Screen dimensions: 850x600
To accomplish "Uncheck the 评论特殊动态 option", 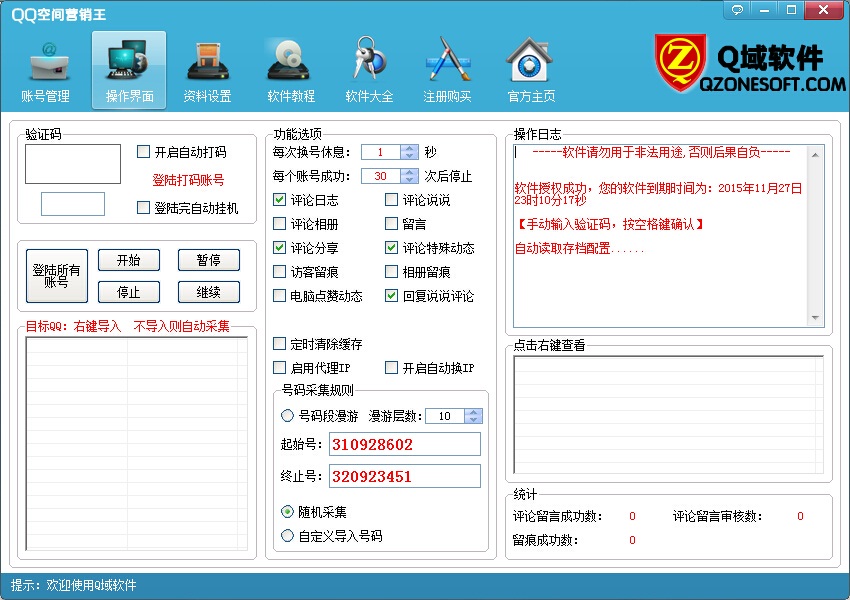I will pos(391,248).
